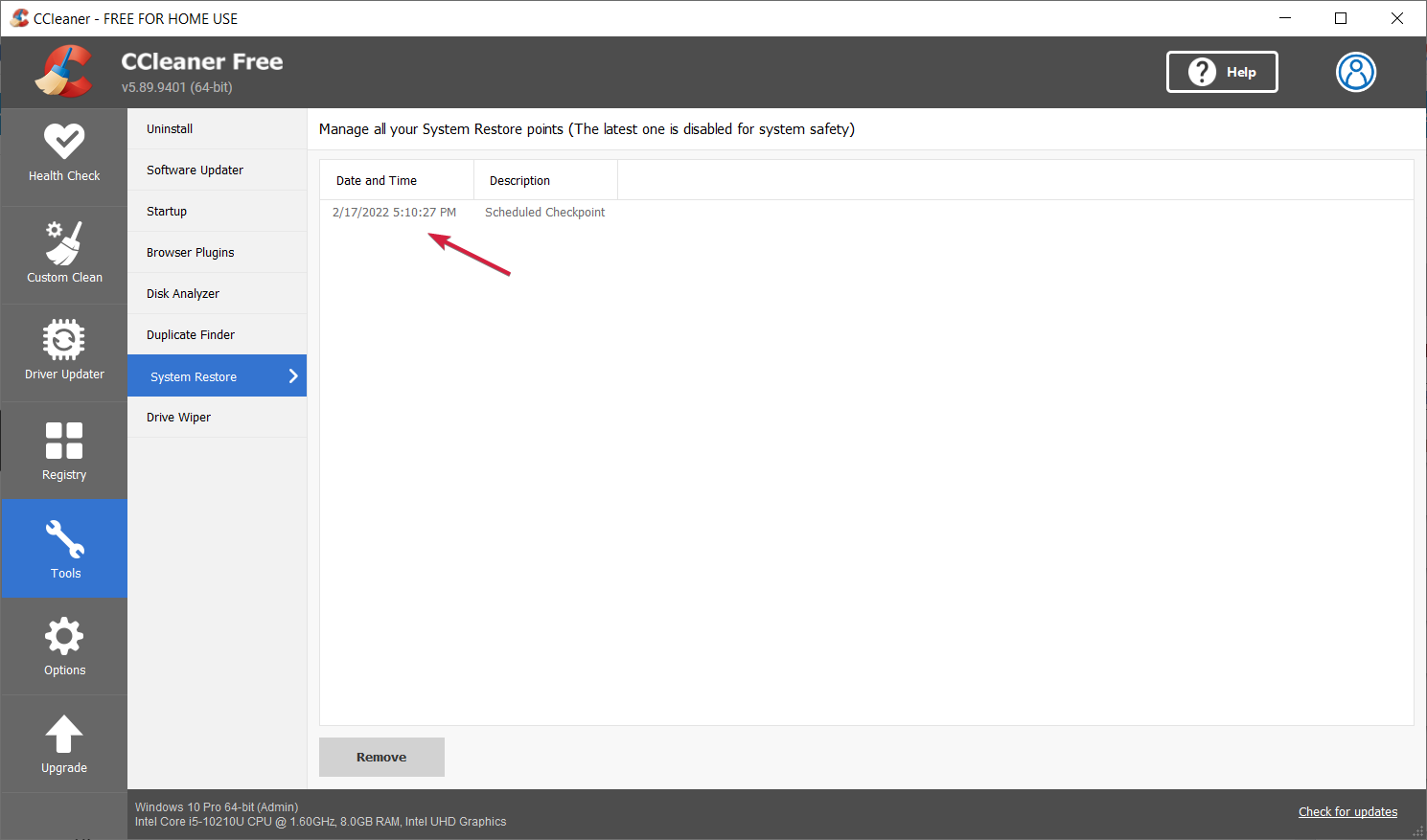Image resolution: width=1427 pixels, height=840 pixels.
Task: Click the Remove button
Action: (x=381, y=757)
